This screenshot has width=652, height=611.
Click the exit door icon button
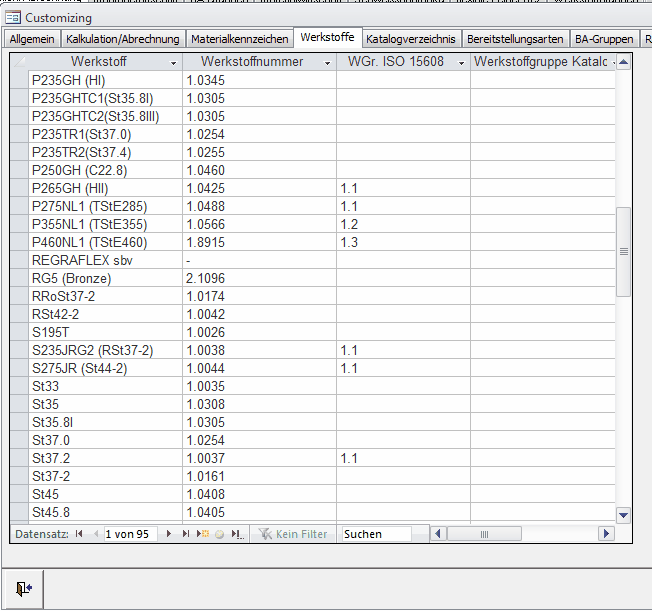[x=23, y=589]
